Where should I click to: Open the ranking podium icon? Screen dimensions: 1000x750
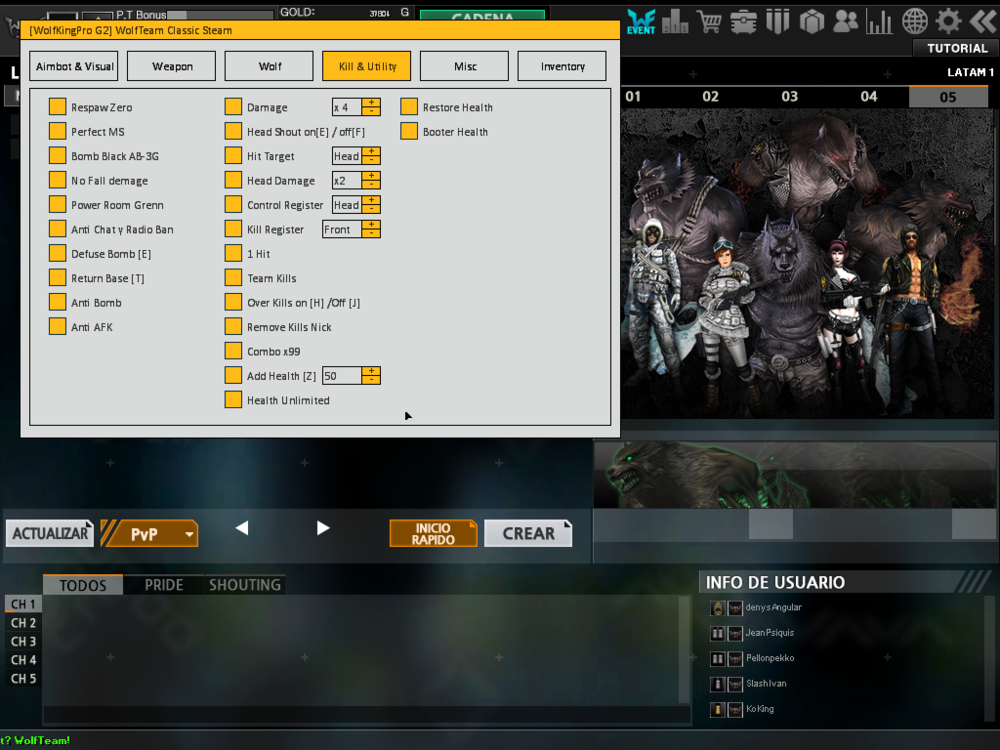[x=675, y=21]
